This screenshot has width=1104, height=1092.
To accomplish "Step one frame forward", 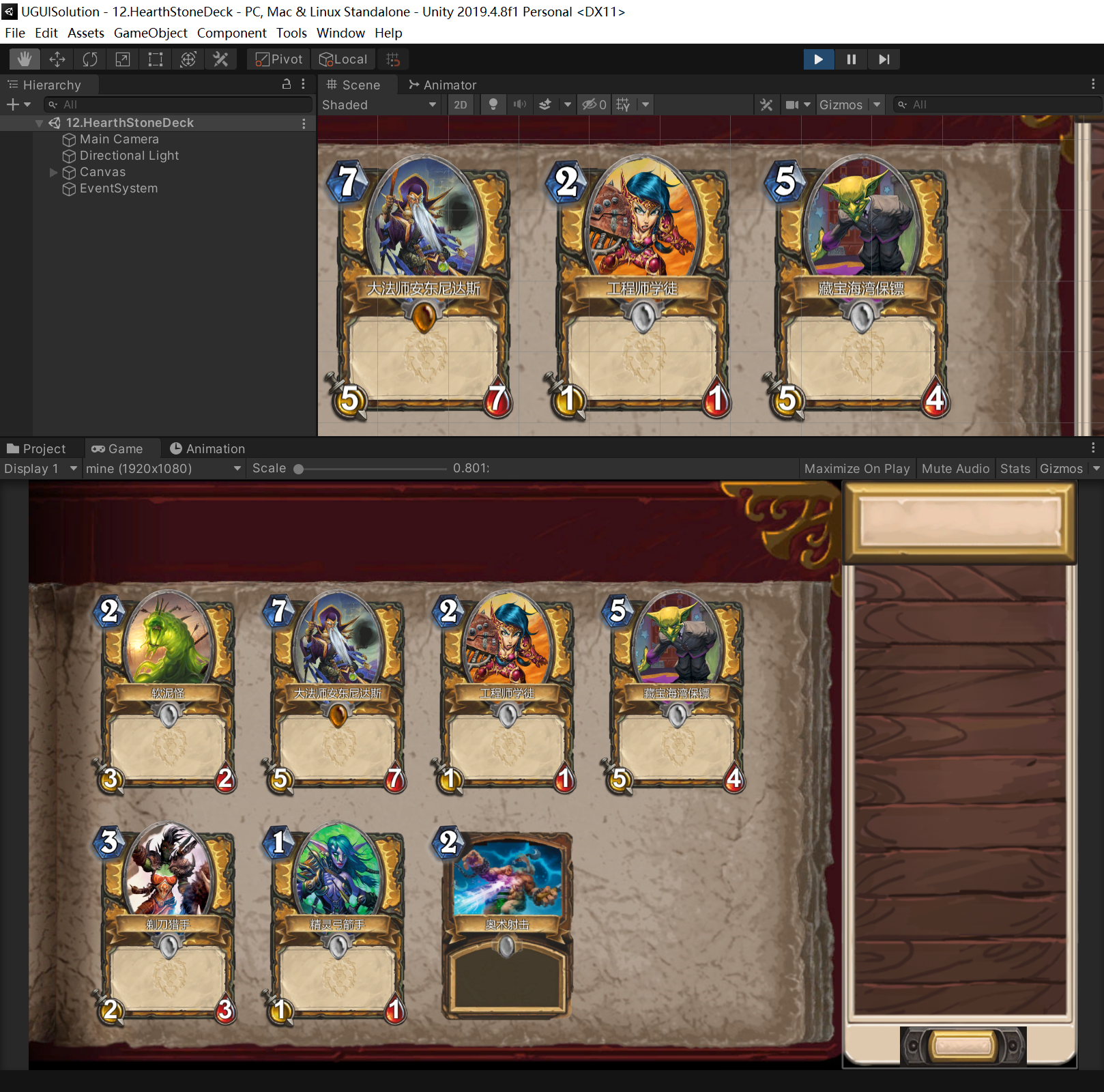I will pyautogui.click(x=884, y=59).
